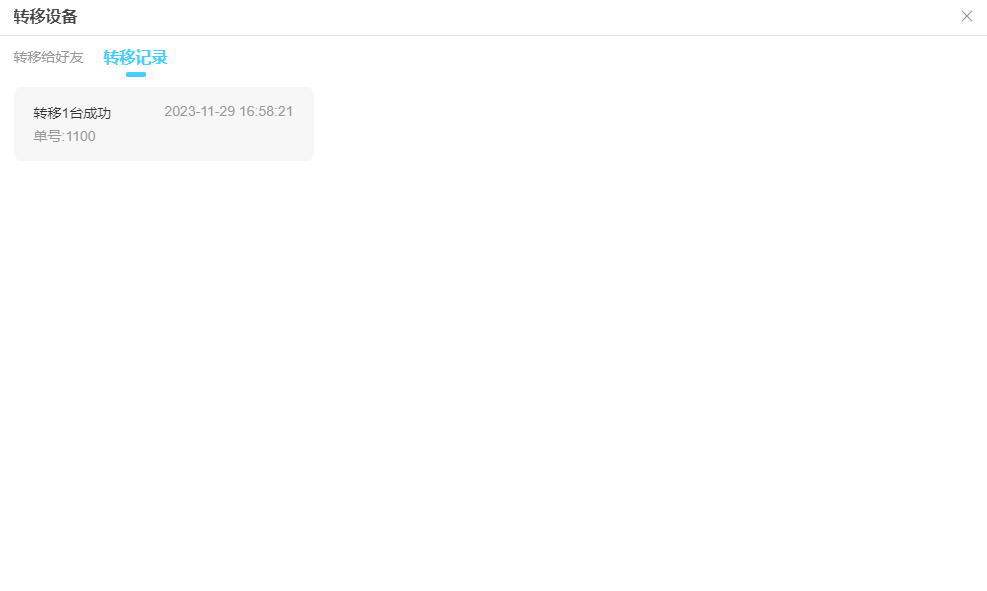Select the 转移记录 tab
The image size is (987, 591).
[x=135, y=57]
